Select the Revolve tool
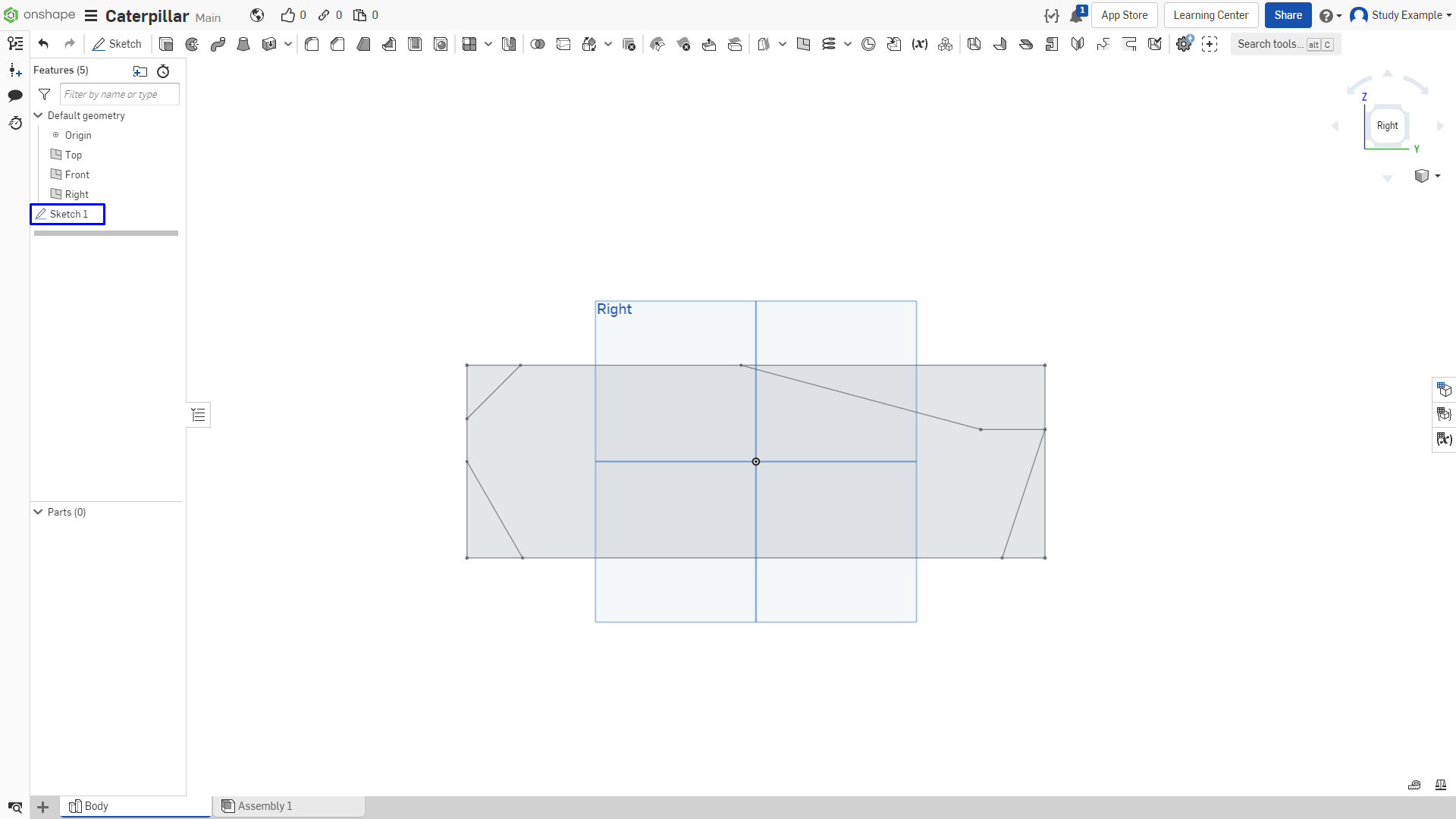Image resolution: width=1456 pixels, height=819 pixels. pos(192,44)
